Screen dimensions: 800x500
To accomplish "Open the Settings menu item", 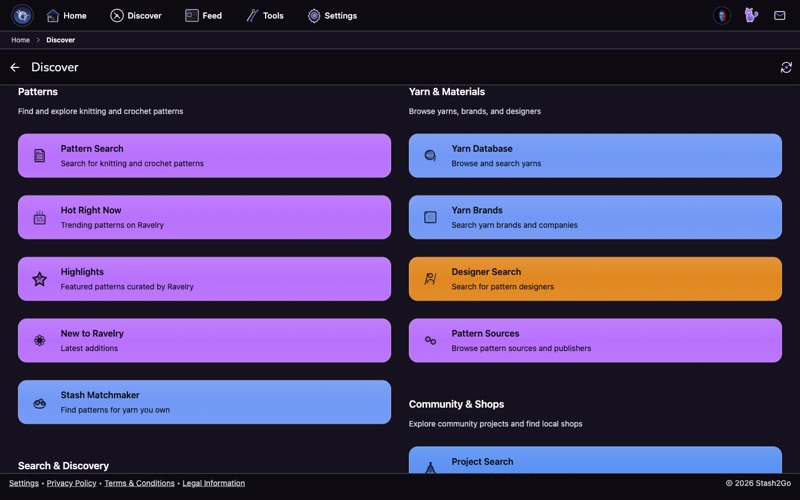I will tap(332, 16).
